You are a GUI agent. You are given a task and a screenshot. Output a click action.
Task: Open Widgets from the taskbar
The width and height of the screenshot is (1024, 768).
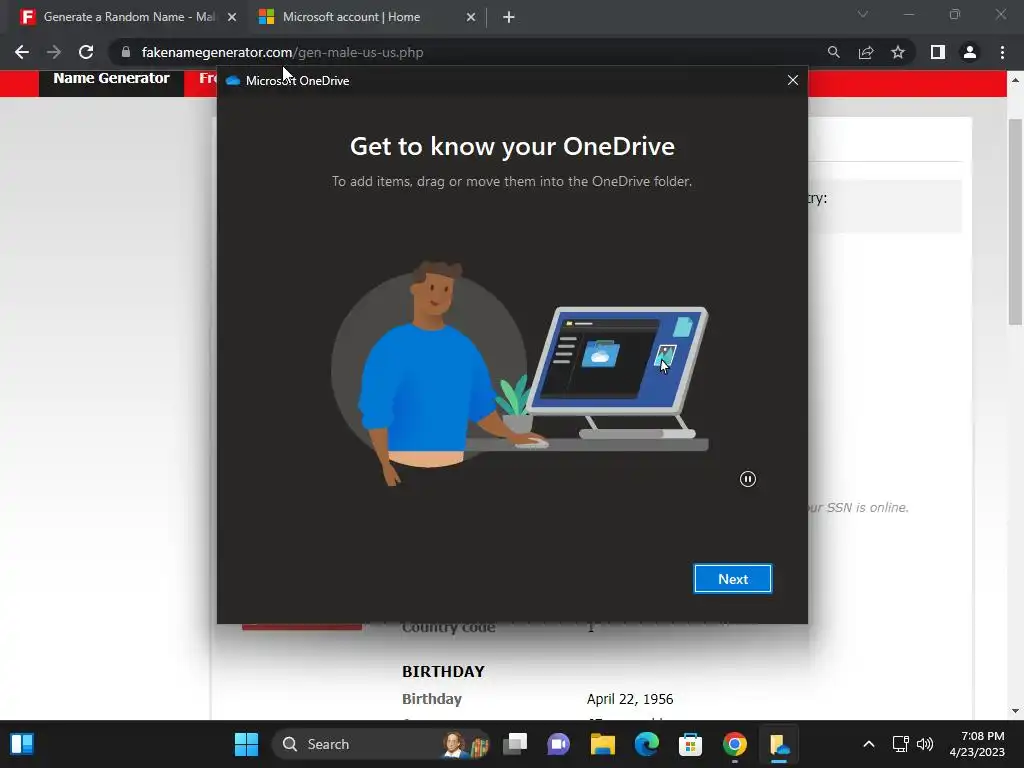(x=22, y=744)
